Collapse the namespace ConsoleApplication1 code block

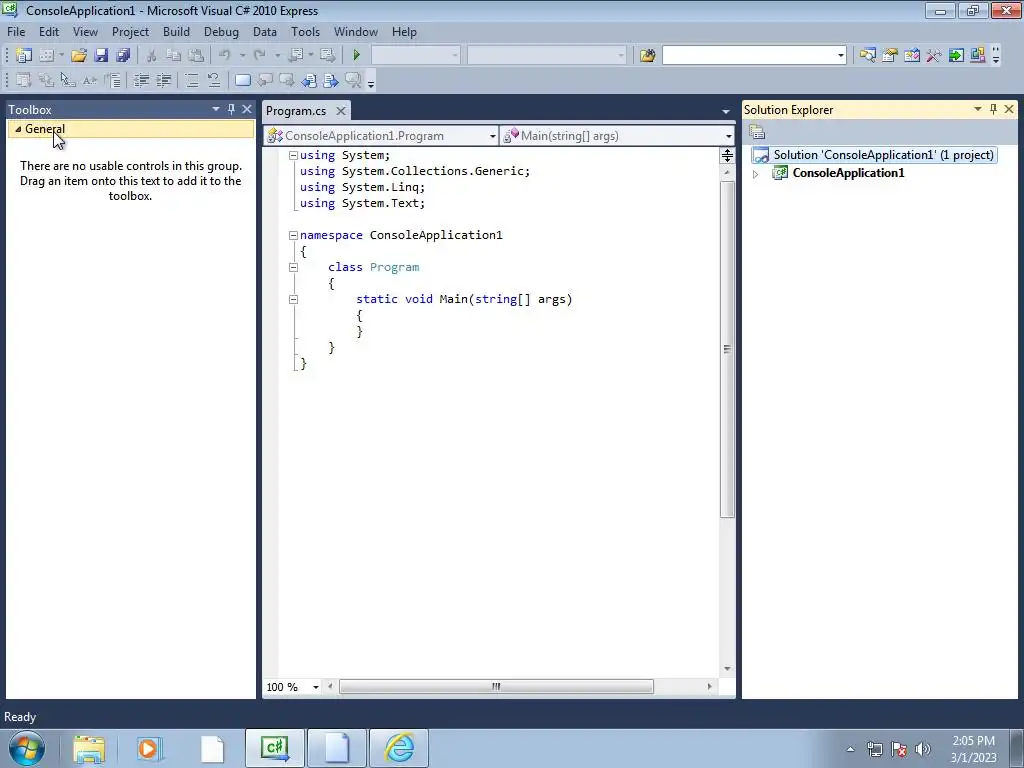[293, 235]
